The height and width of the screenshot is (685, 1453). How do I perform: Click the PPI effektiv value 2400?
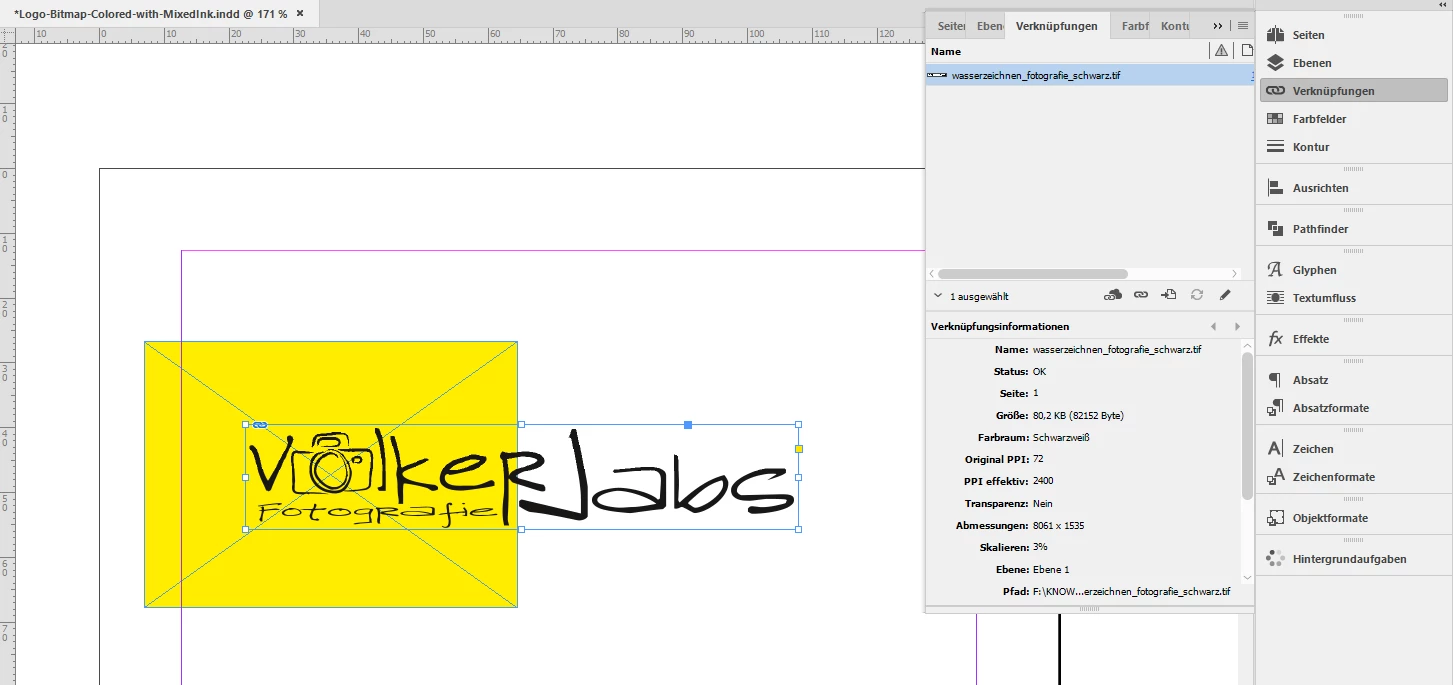point(1043,482)
